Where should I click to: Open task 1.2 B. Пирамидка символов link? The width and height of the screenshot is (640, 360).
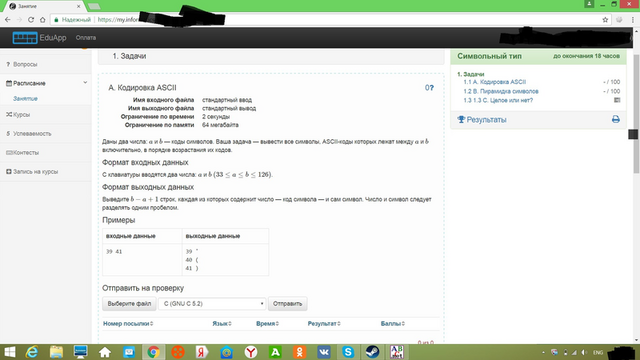501,91
